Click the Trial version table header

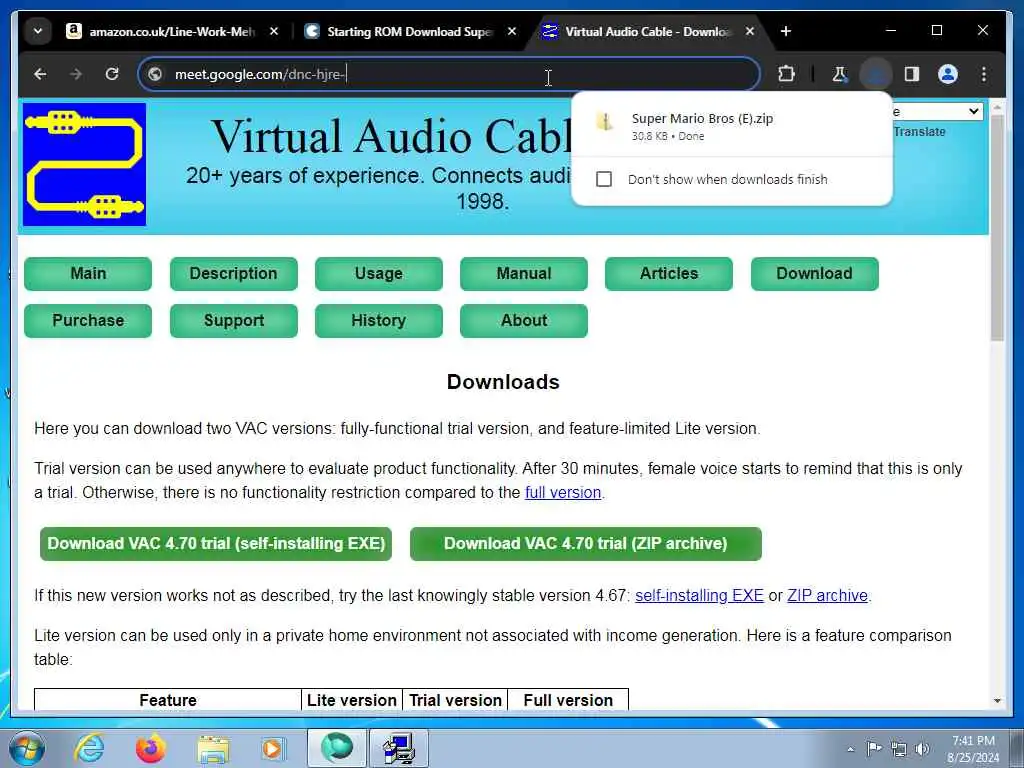point(455,700)
